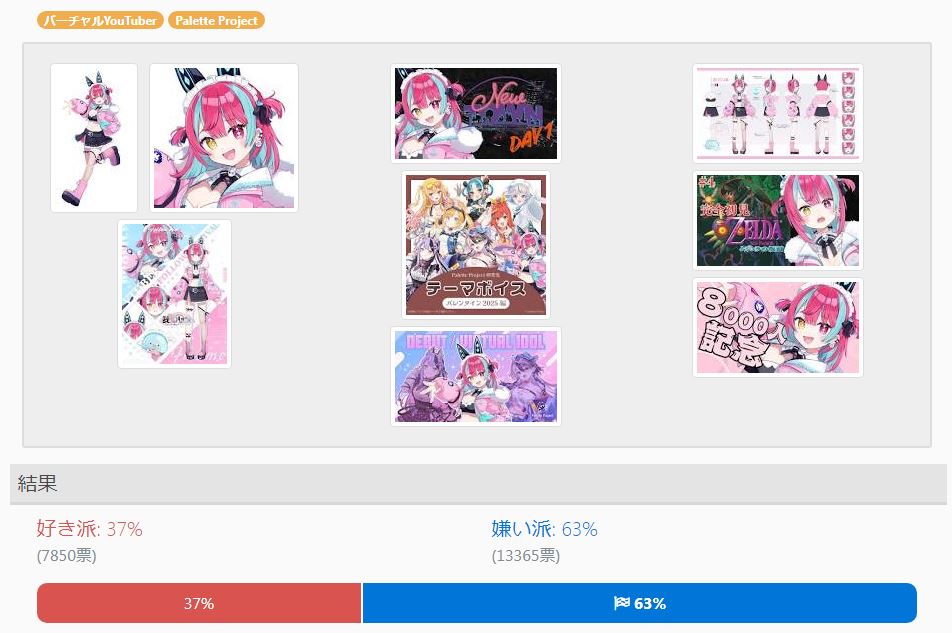
Task: Select the 嫌い派 63% label
Action: click(545, 529)
